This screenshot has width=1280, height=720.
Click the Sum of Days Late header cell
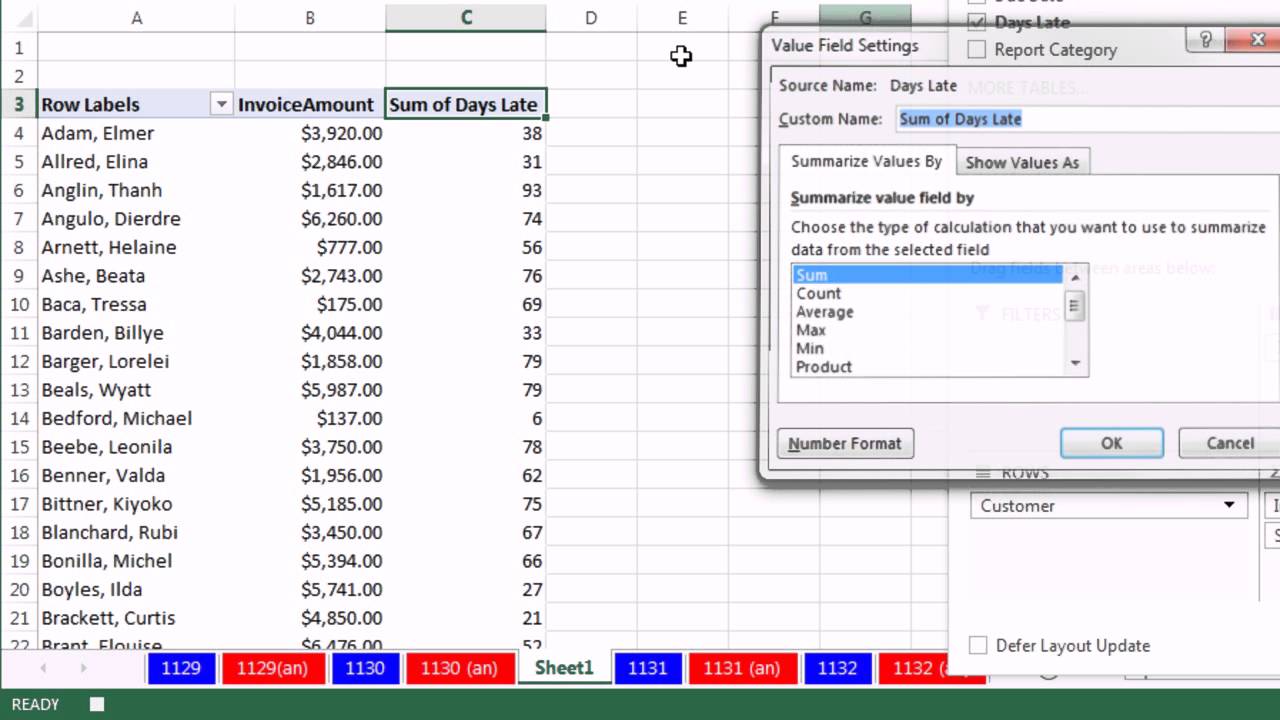pyautogui.click(x=465, y=104)
